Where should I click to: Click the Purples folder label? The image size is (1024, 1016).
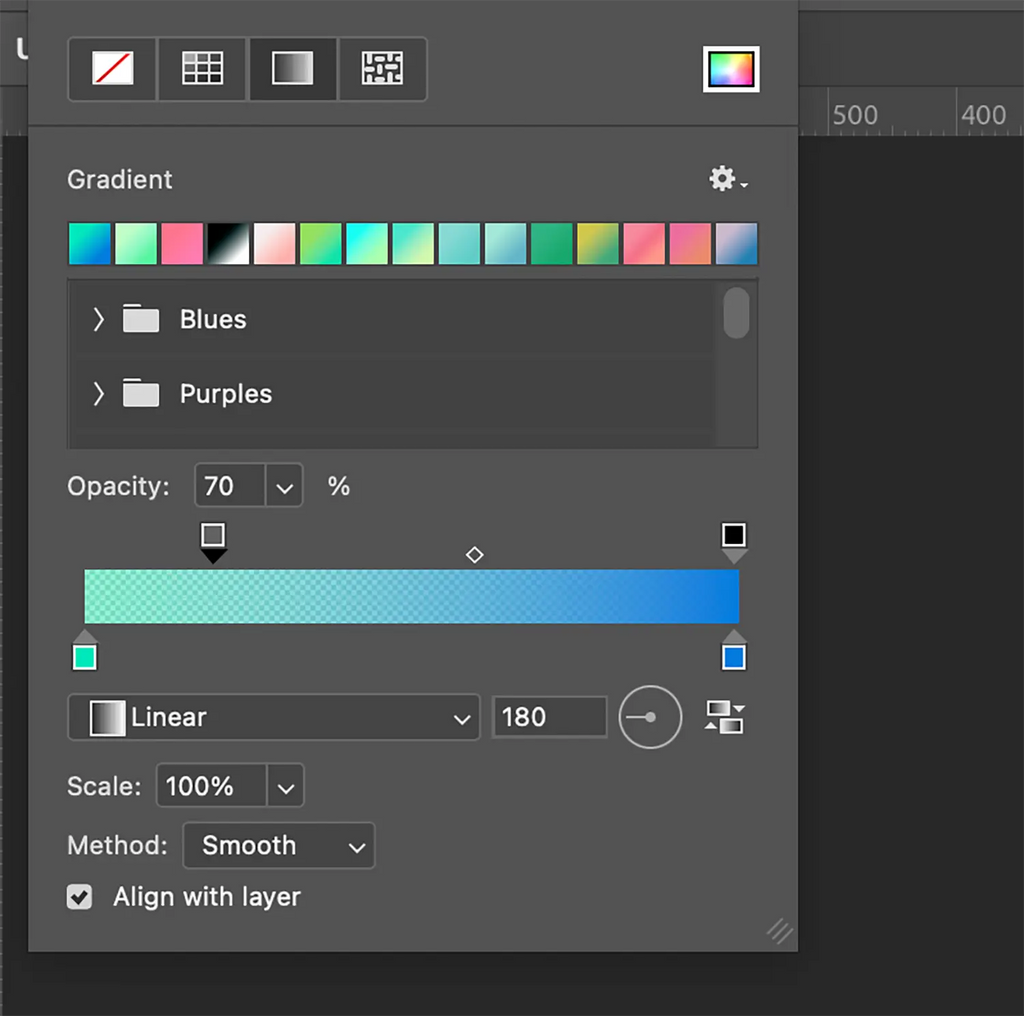coord(226,394)
